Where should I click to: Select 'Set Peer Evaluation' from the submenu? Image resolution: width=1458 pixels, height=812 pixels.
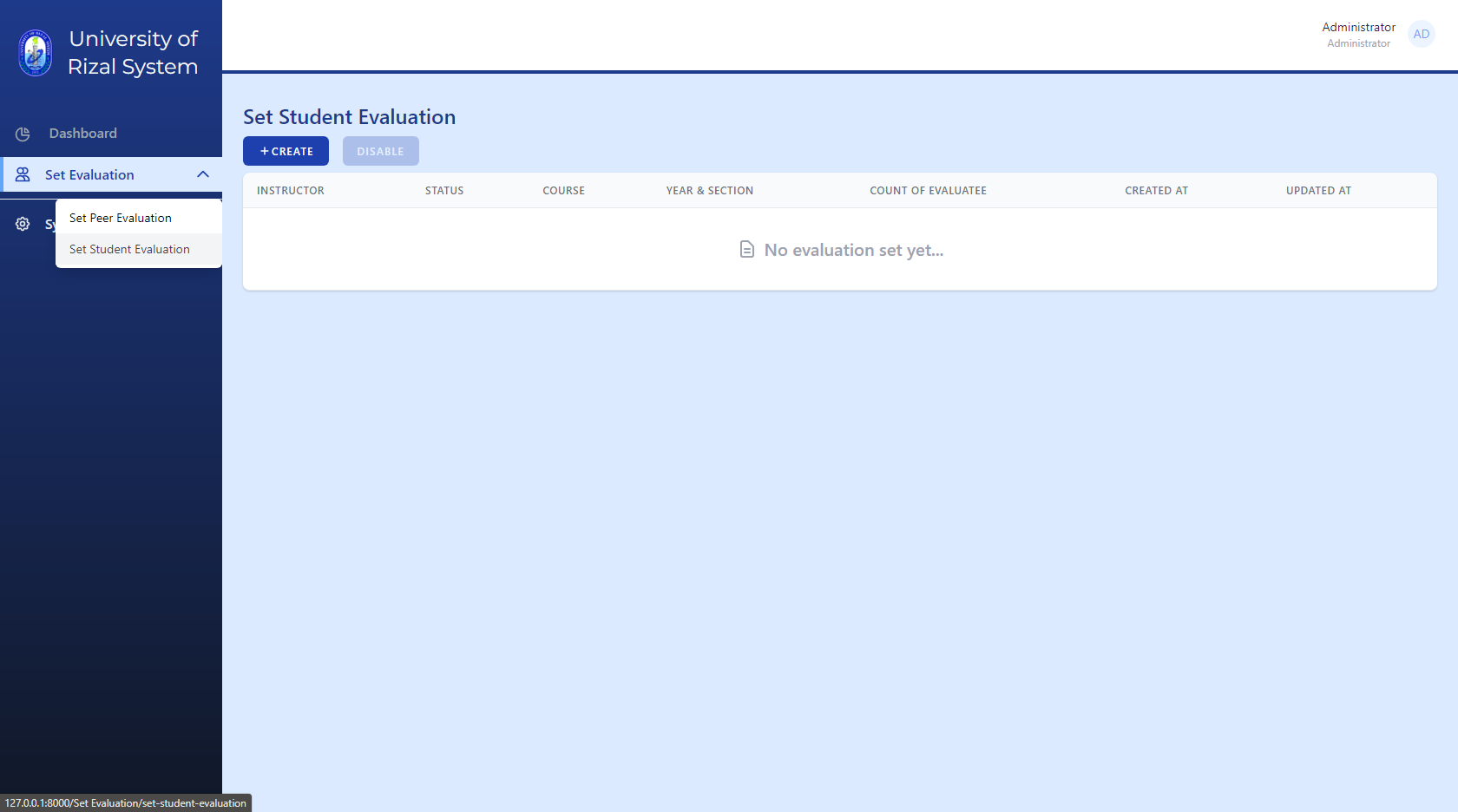click(120, 218)
